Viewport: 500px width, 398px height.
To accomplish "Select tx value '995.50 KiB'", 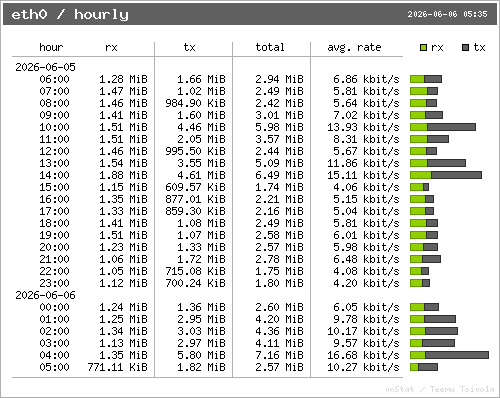I will point(195,151).
